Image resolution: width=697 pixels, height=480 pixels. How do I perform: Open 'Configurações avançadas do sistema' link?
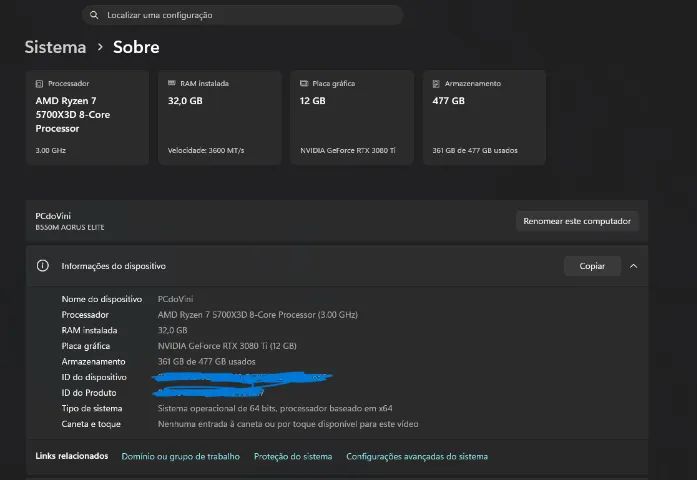click(417, 456)
